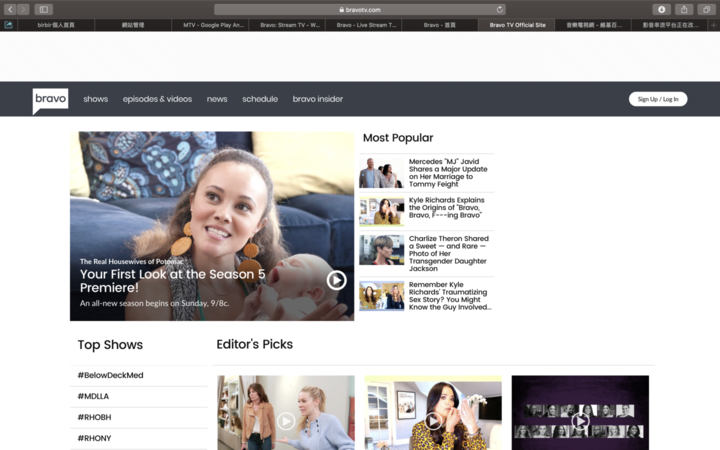
Task: Click Most Popular heading
Action: coord(398,138)
